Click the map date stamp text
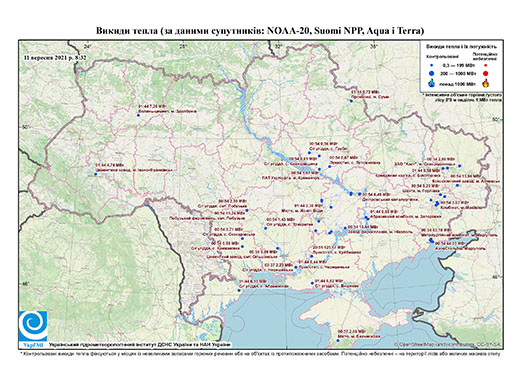The width and height of the screenshot is (520, 368). click(55, 57)
